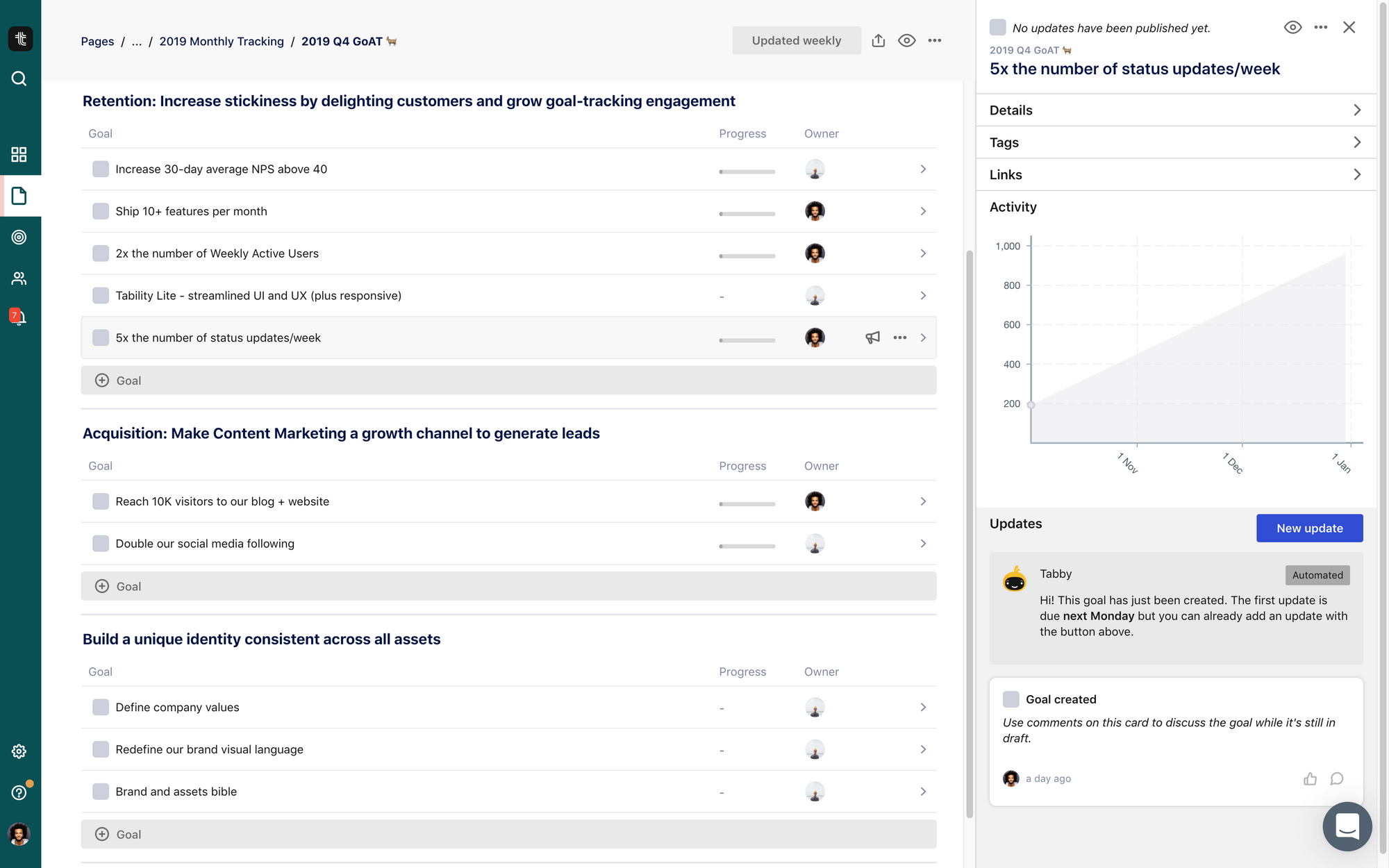
Task: Toggle checkbox for Ship 10+ features per month
Action: [x=101, y=211]
